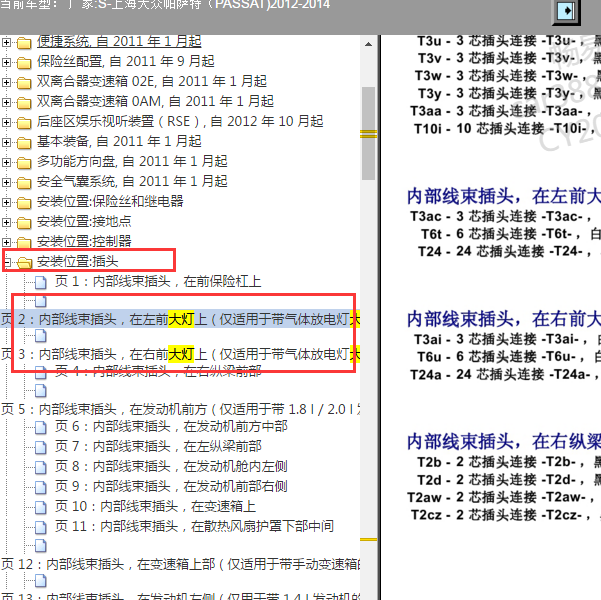Open 便捷系统, 自 2011 年 1 月起
Image resolution: width=601 pixels, height=600 pixels.
click(x=119, y=41)
